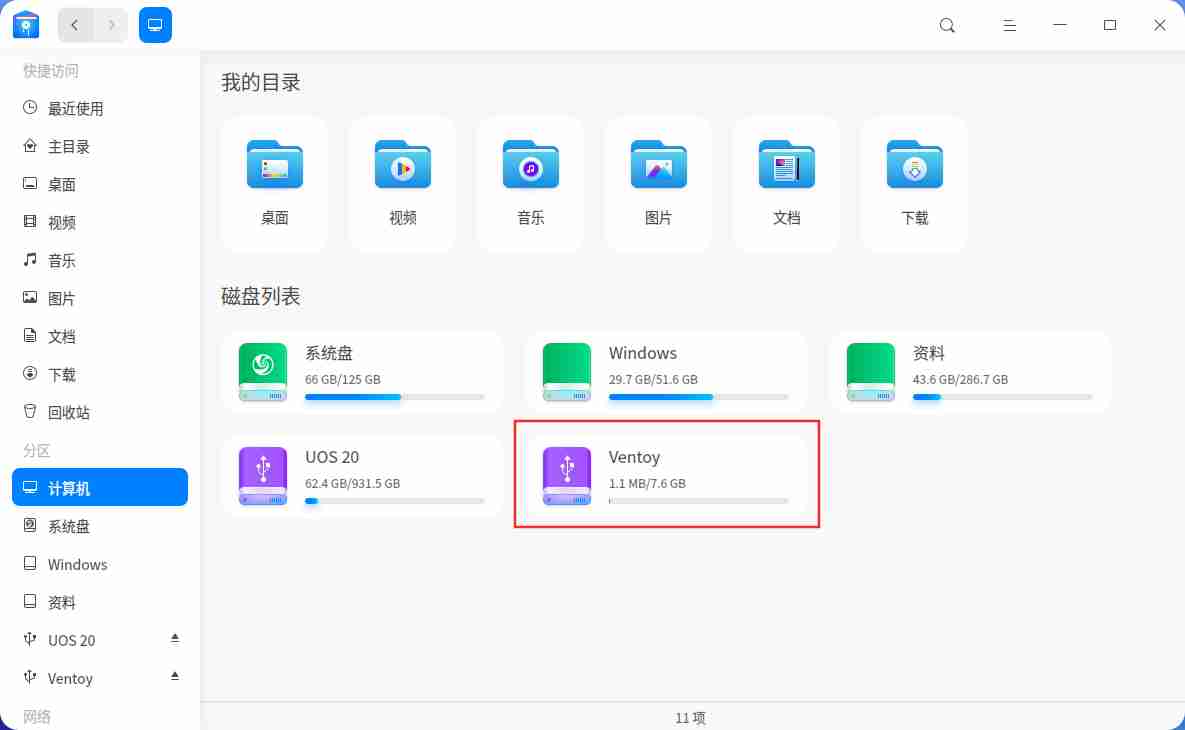Image resolution: width=1185 pixels, height=730 pixels.
Task: Click the search icon in the titlebar
Action: [946, 25]
